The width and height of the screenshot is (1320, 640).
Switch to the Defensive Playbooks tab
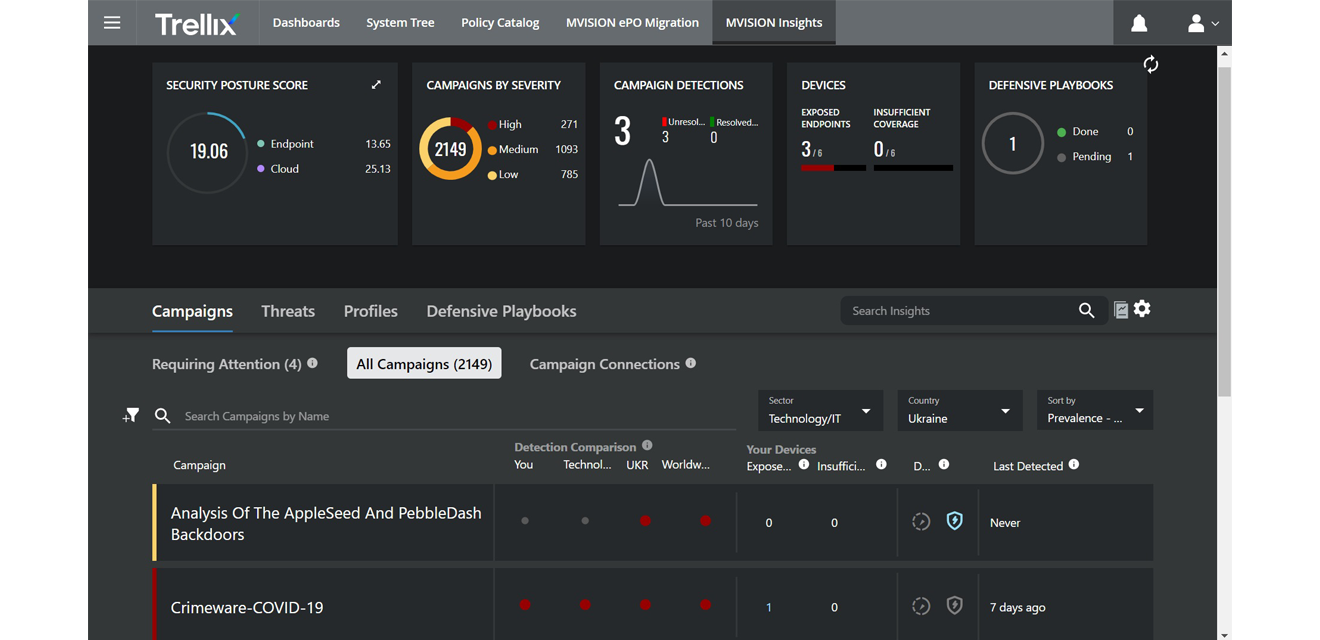tap(501, 311)
